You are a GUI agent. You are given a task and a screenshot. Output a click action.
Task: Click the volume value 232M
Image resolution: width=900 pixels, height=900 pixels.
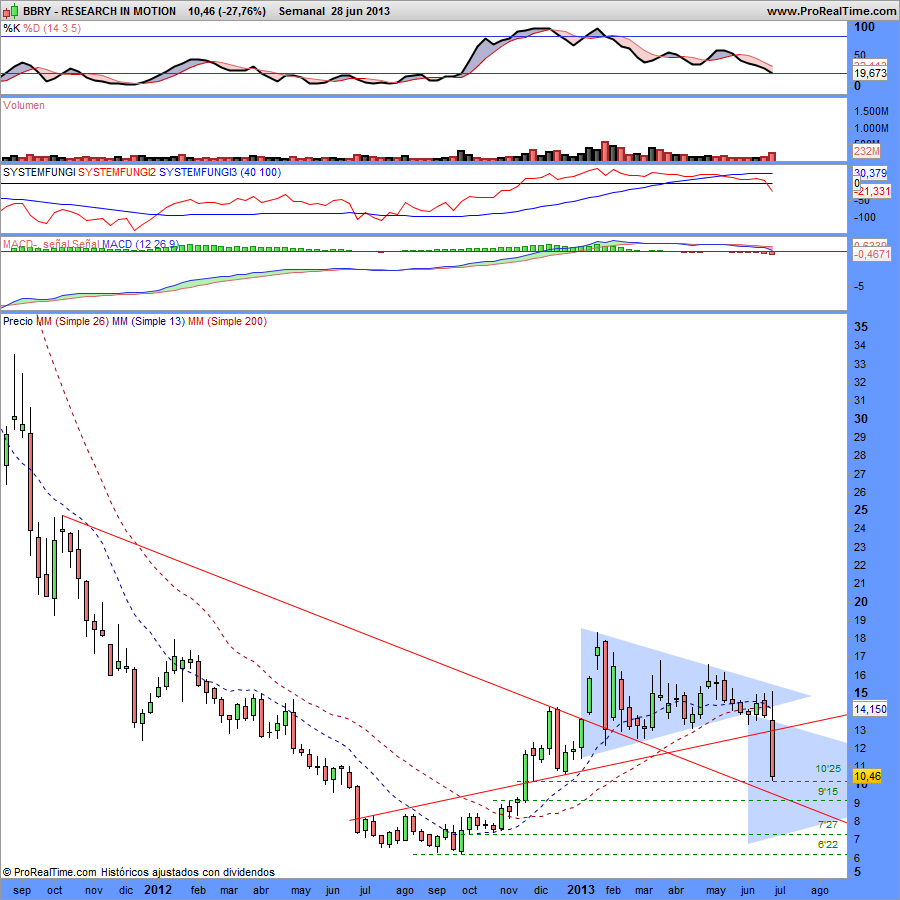[866, 152]
